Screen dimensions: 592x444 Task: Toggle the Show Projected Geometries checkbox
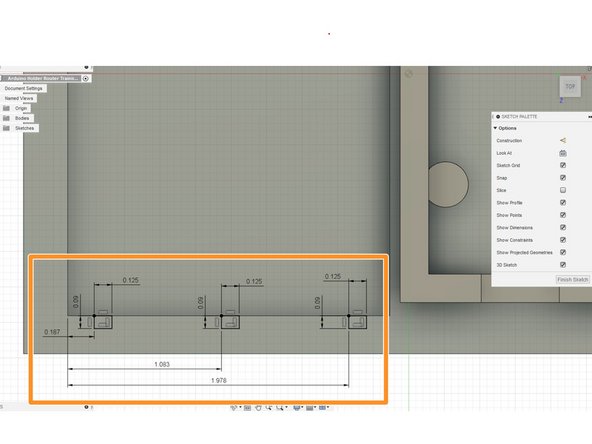tap(563, 253)
